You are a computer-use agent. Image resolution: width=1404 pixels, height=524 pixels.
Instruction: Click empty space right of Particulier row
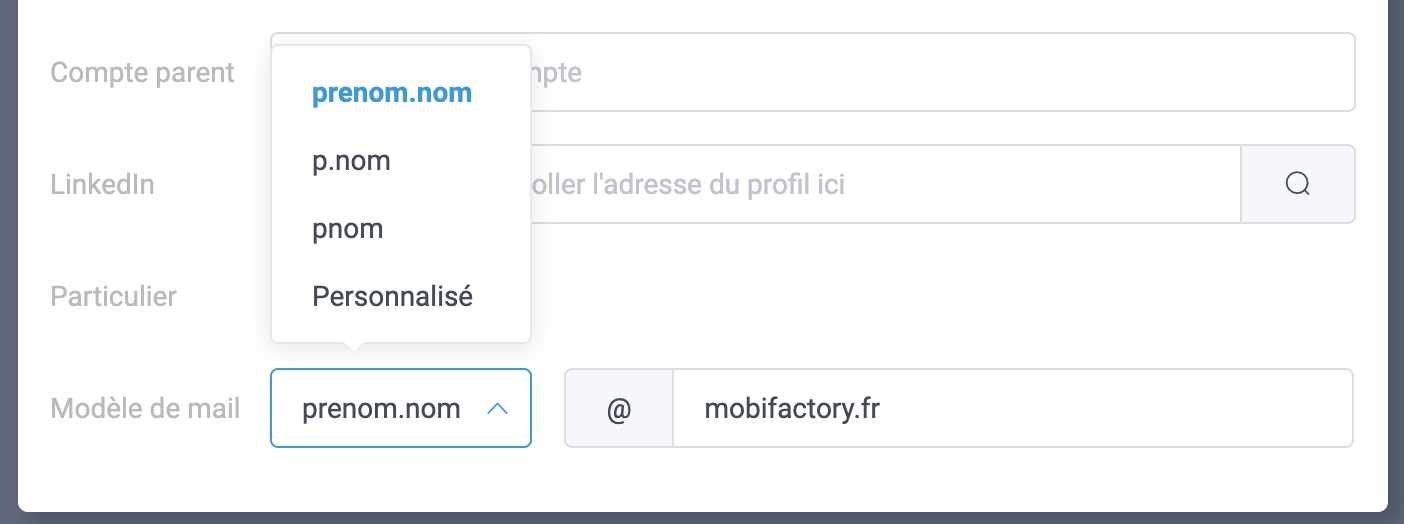pyautogui.click(x=900, y=297)
